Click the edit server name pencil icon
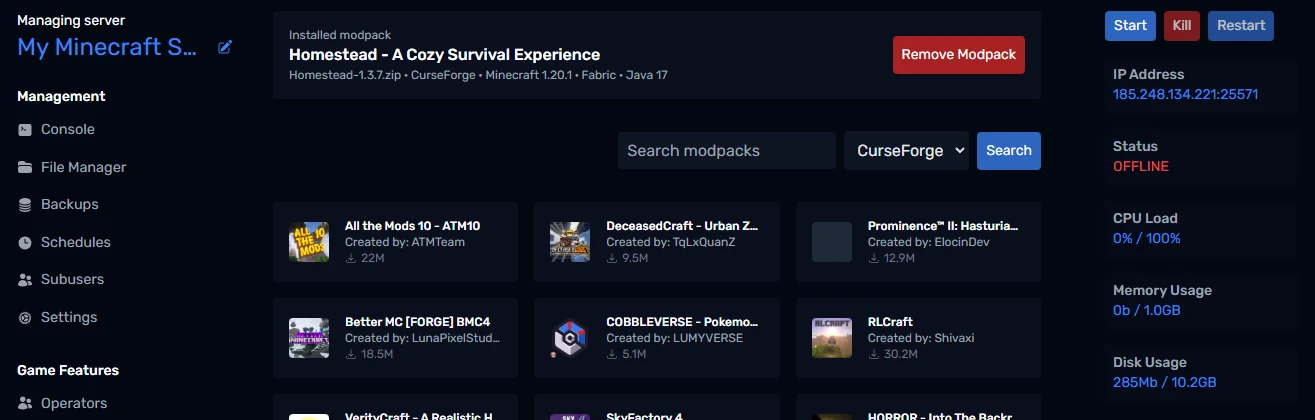 pos(225,47)
